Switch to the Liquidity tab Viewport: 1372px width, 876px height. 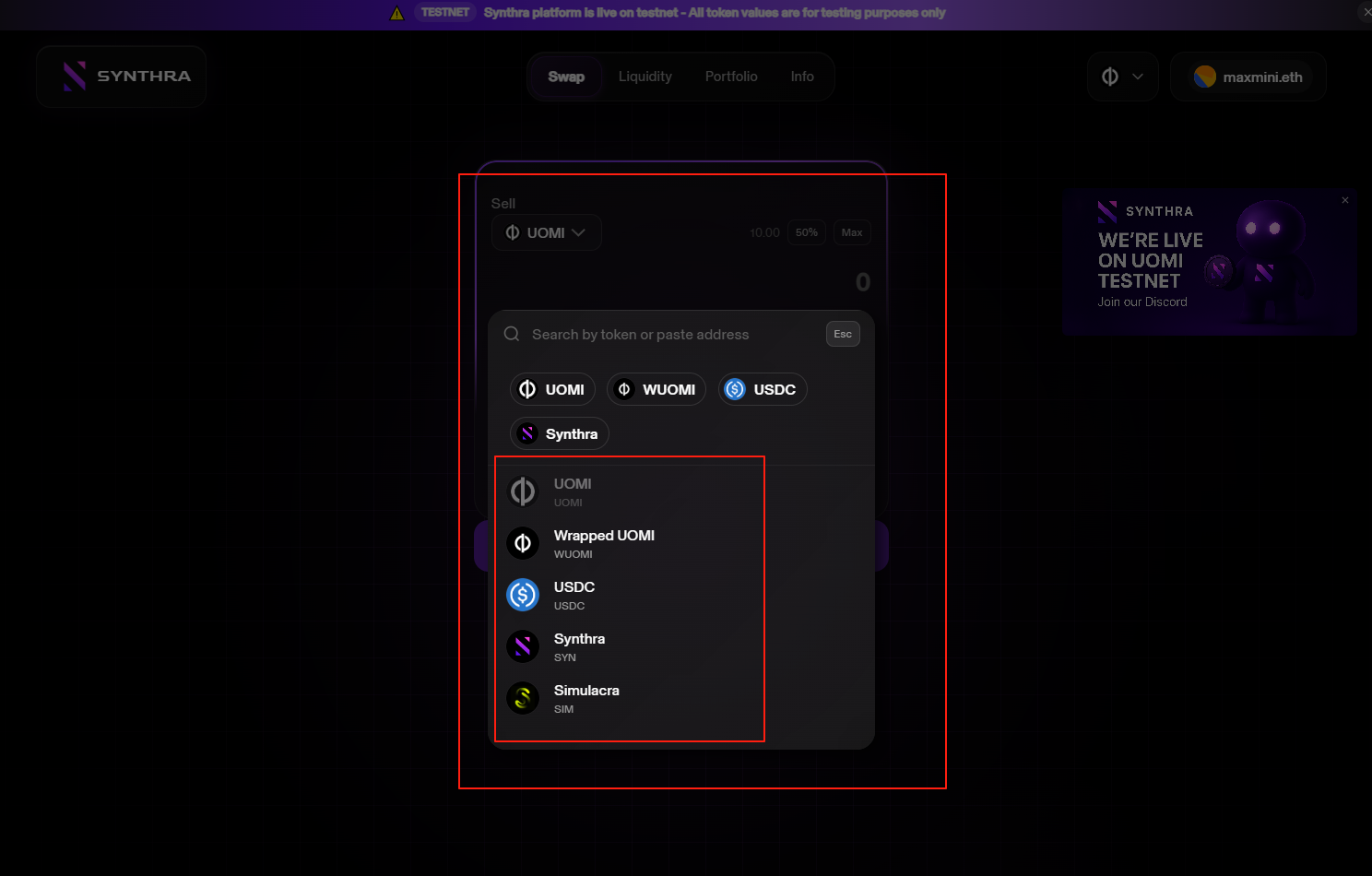coord(645,77)
